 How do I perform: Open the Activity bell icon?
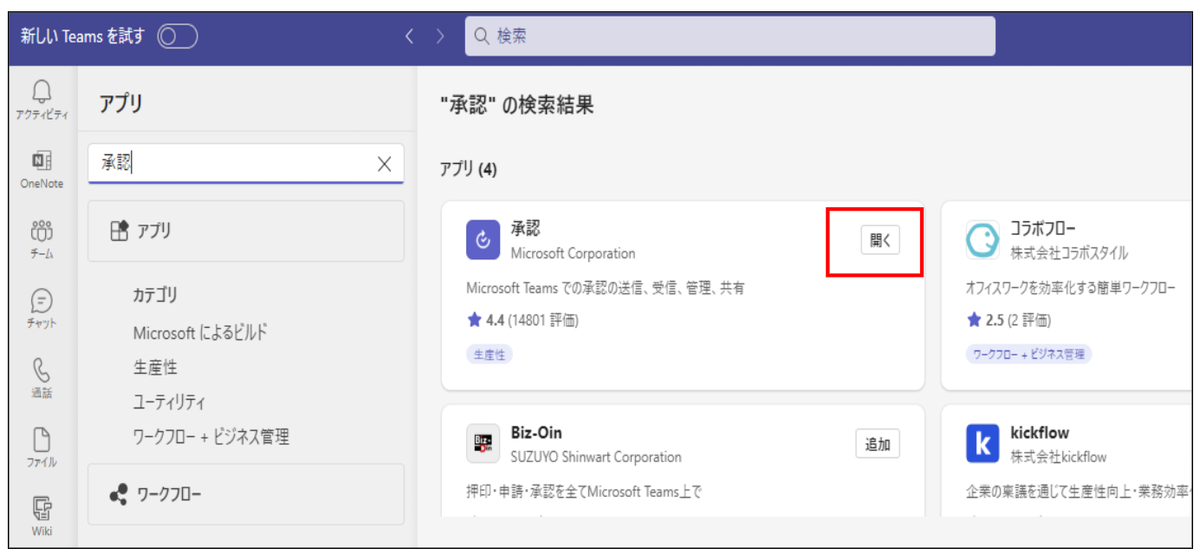[x=42, y=93]
